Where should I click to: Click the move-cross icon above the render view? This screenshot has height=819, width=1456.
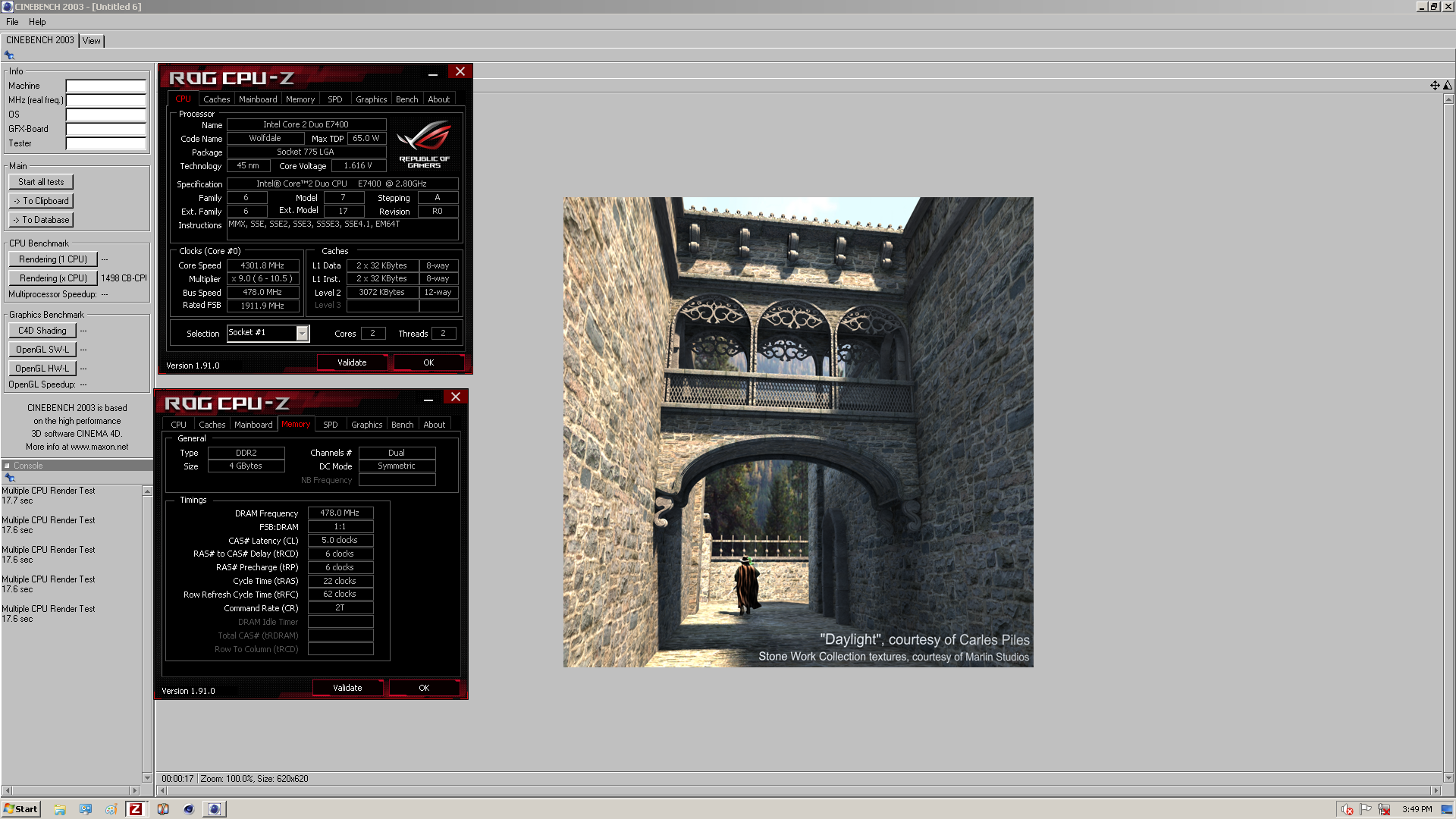pos(1435,86)
